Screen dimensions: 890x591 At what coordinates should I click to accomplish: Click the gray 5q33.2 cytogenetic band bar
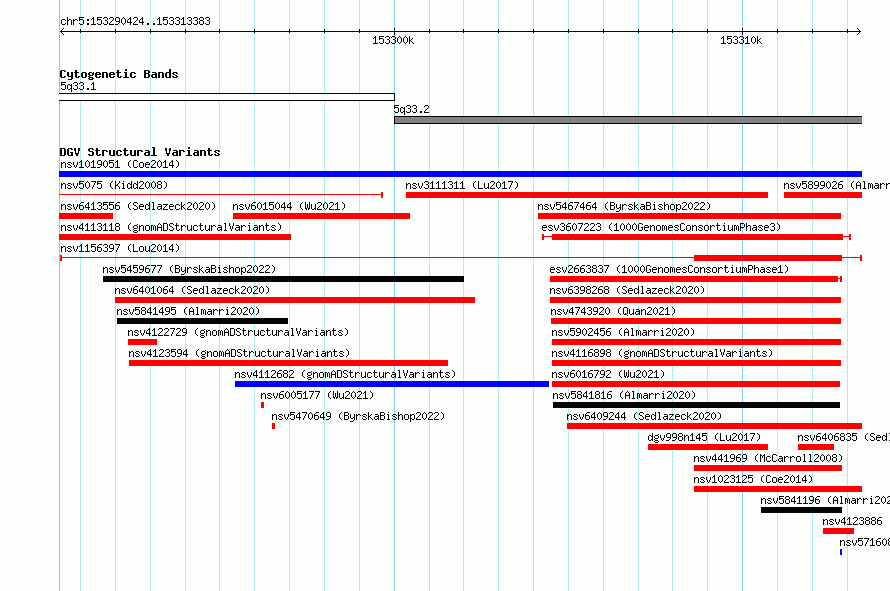(x=628, y=120)
